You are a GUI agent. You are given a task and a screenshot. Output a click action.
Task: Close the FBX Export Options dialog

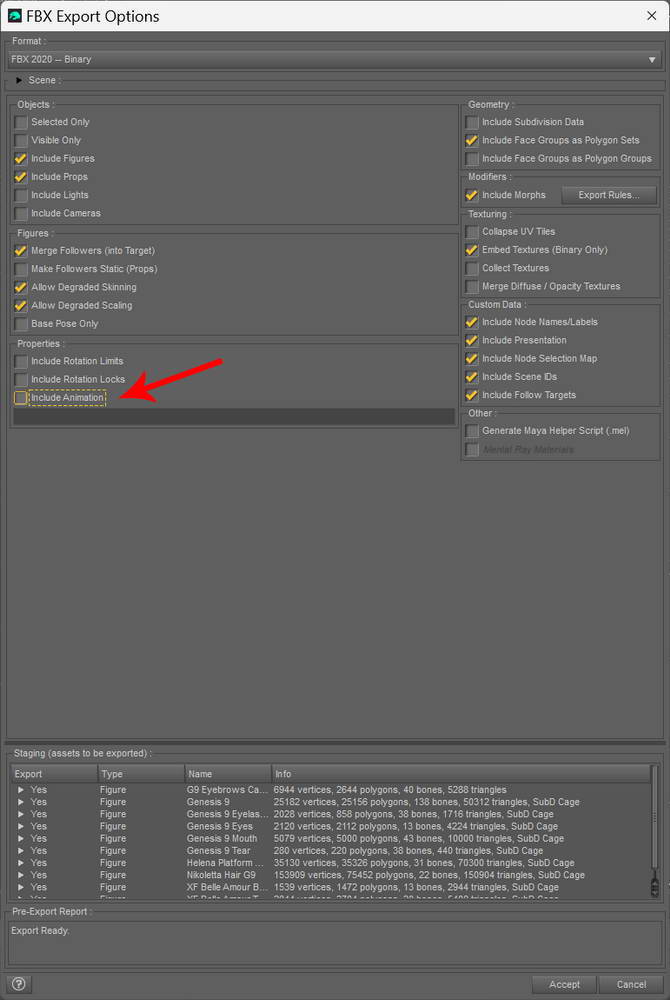[652, 15]
